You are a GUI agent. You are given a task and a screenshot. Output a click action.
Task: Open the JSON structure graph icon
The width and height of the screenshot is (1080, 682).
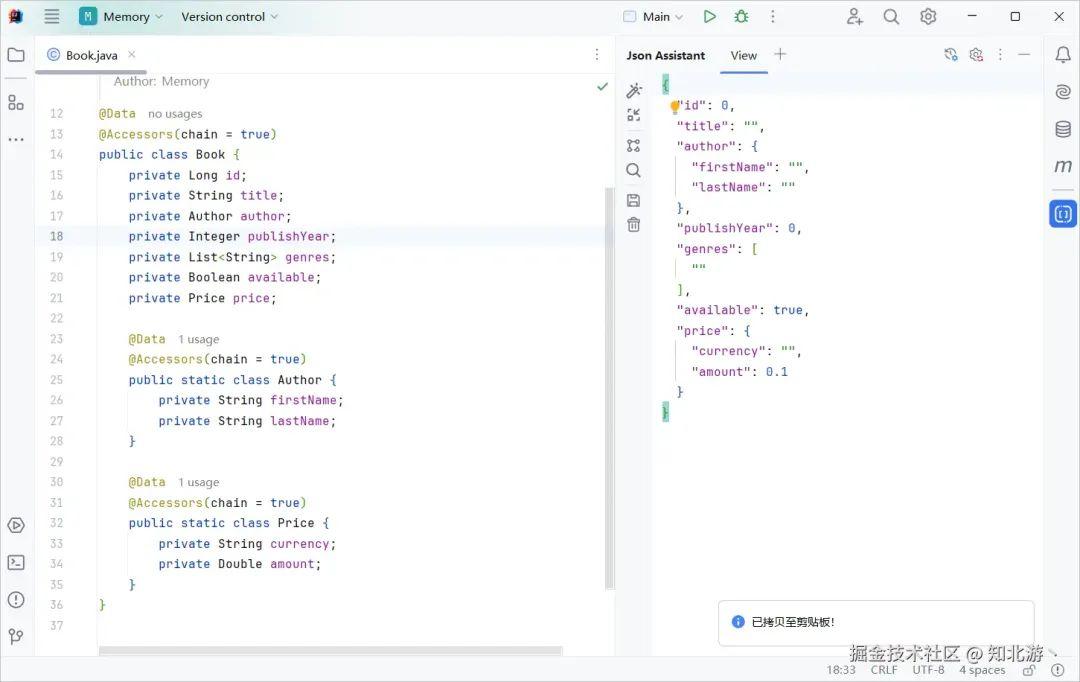[634, 143]
